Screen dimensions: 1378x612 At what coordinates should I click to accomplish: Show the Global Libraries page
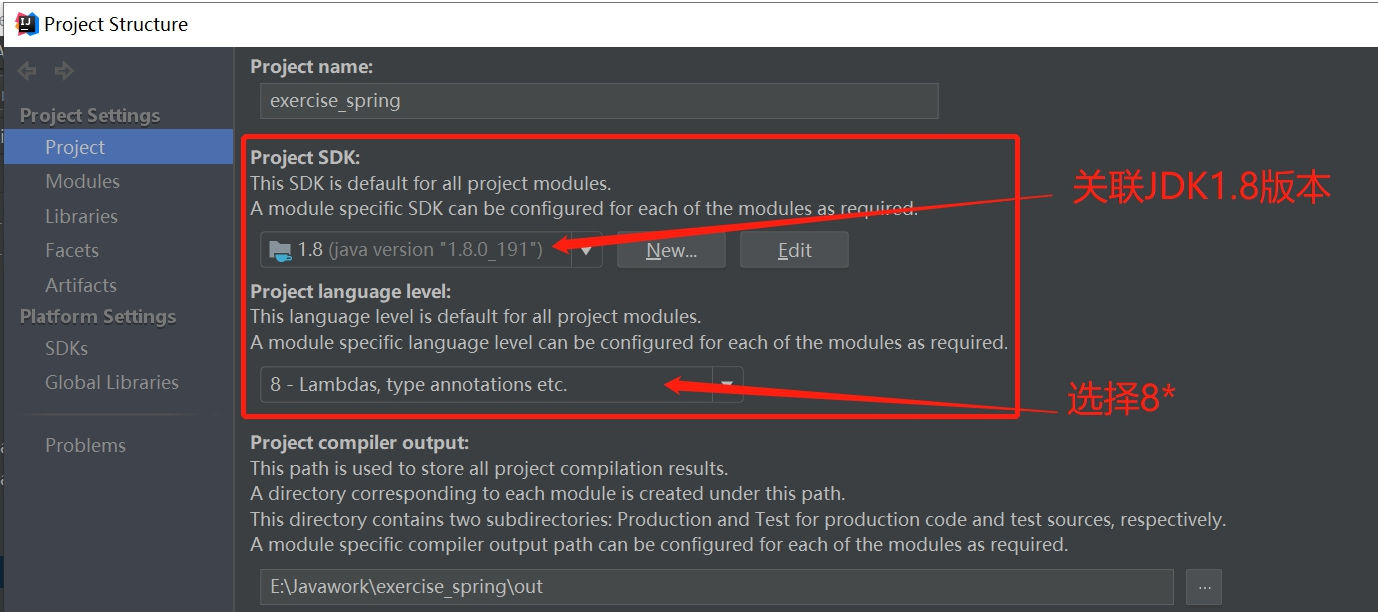112,382
